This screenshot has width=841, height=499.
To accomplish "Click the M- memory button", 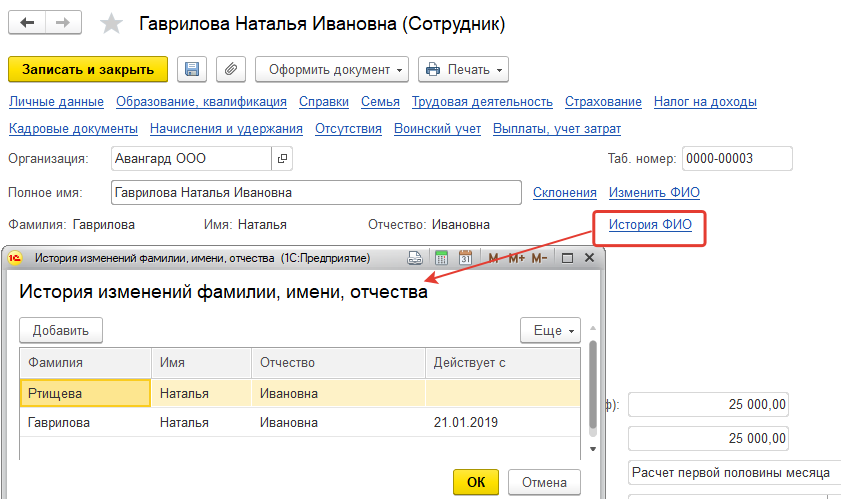I will click(539, 258).
